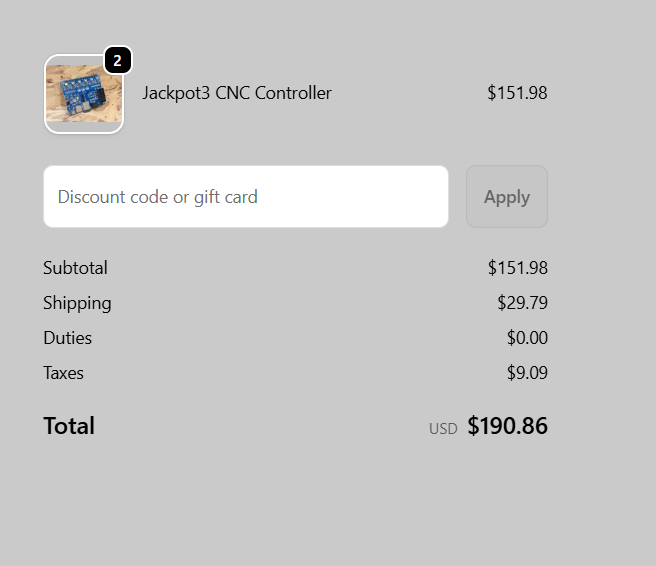Click the product price $151.98 beside the item
The image size is (656, 566).
point(517,93)
